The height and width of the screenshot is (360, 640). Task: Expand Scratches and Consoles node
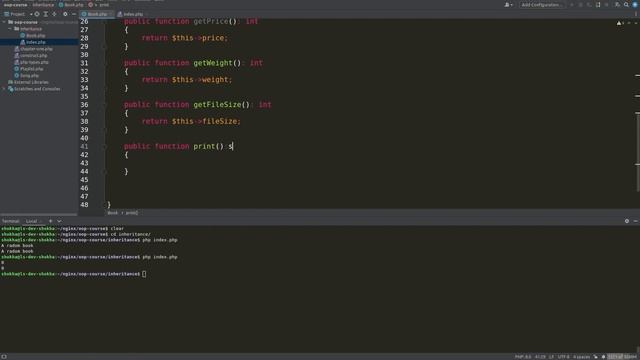[x=4, y=89]
